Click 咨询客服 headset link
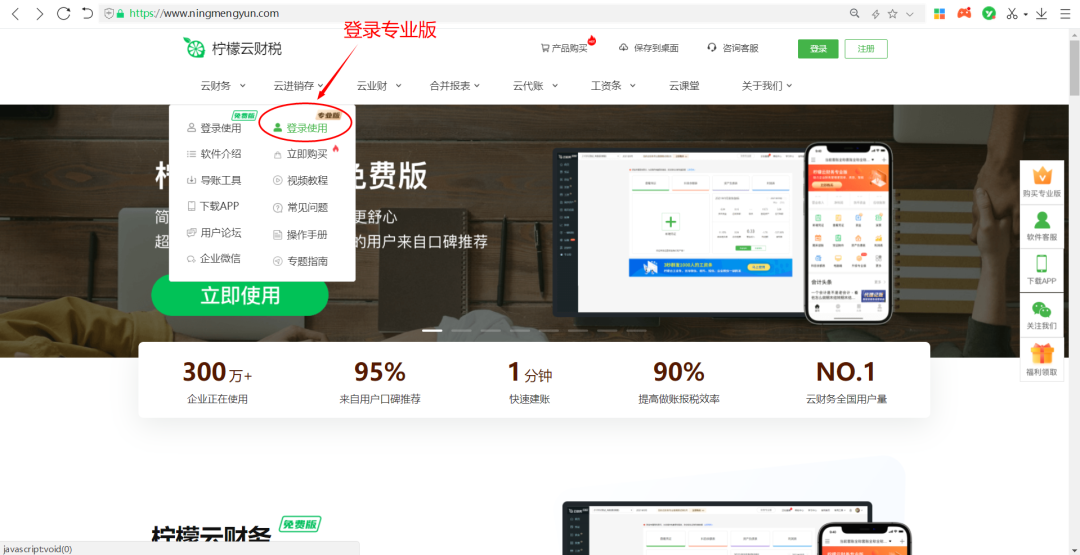The height and width of the screenshot is (555, 1080). [x=733, y=48]
